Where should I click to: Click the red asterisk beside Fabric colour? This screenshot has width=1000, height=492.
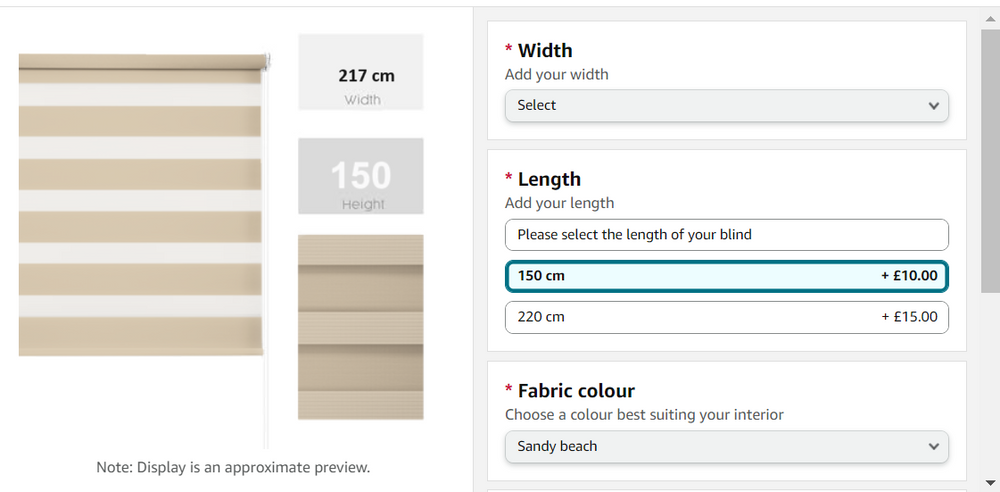pos(509,390)
